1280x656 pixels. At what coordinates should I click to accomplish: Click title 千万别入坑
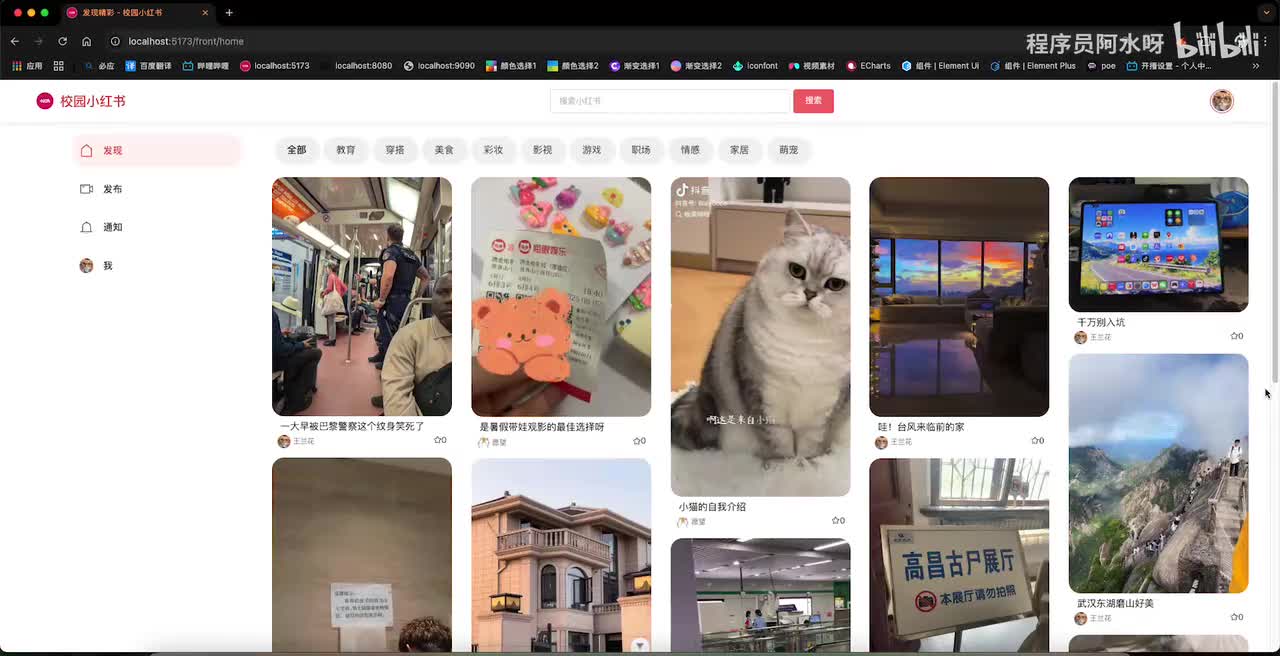tap(1101, 323)
